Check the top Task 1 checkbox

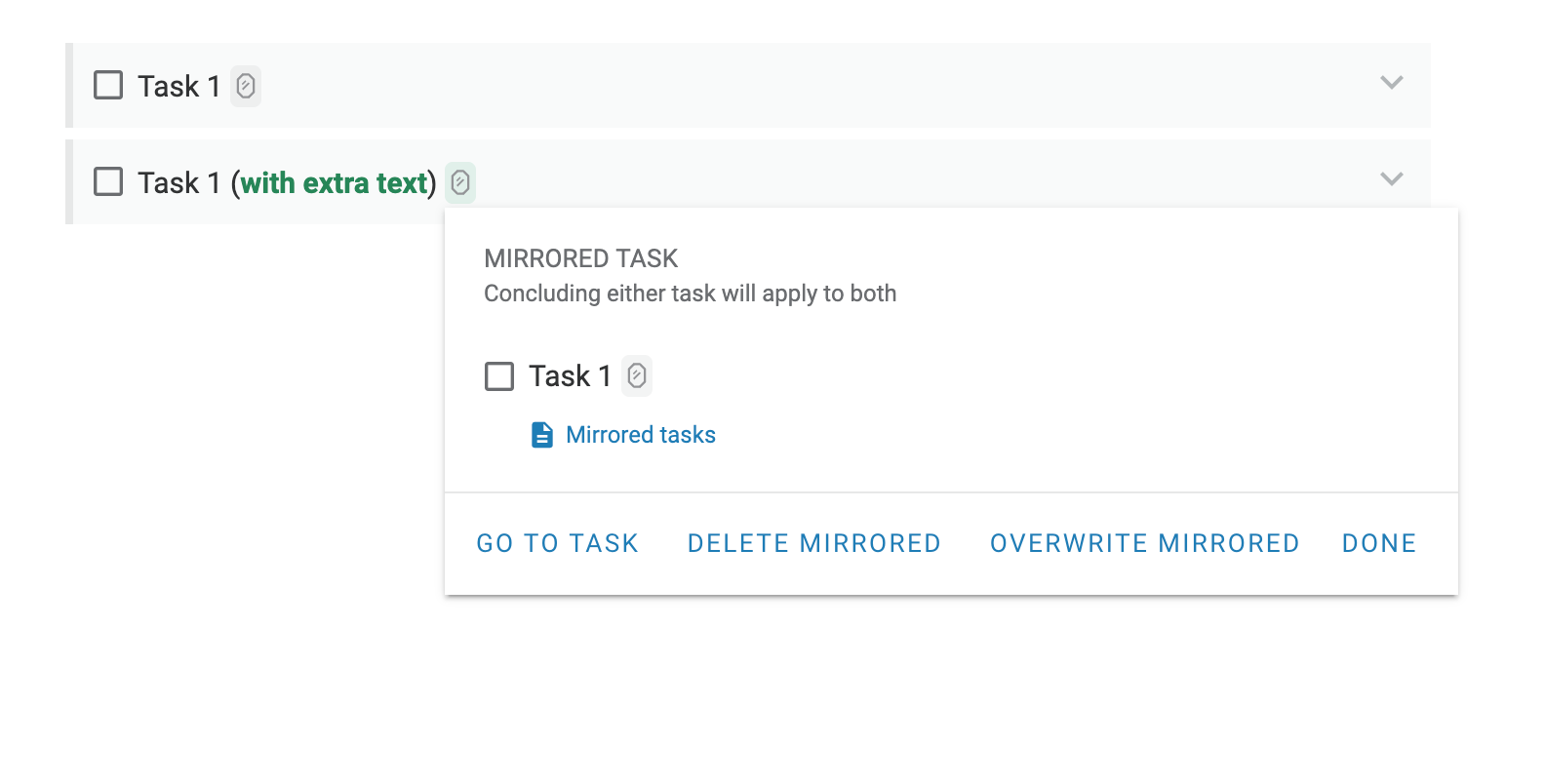click(108, 85)
